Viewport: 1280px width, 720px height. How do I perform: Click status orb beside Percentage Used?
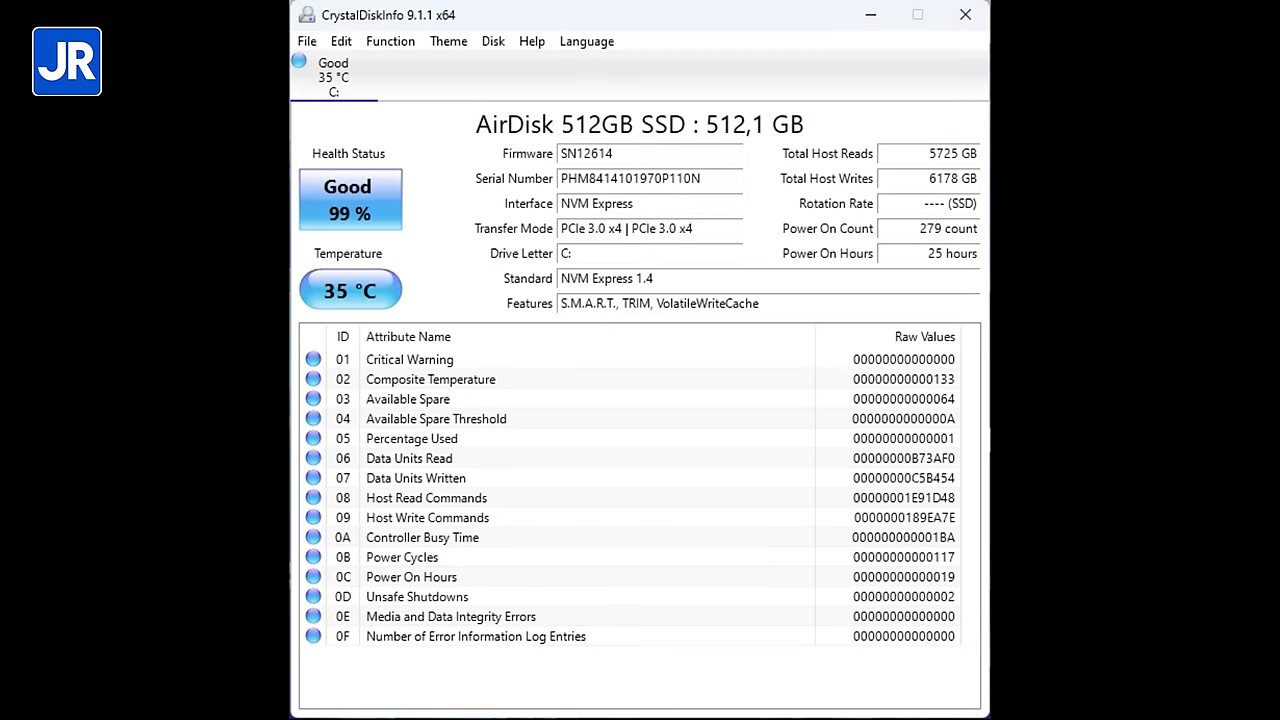click(x=313, y=438)
